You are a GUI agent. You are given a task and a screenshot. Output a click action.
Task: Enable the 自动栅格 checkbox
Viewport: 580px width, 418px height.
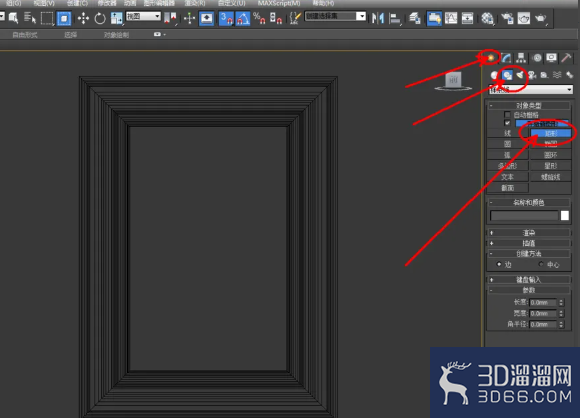point(507,115)
